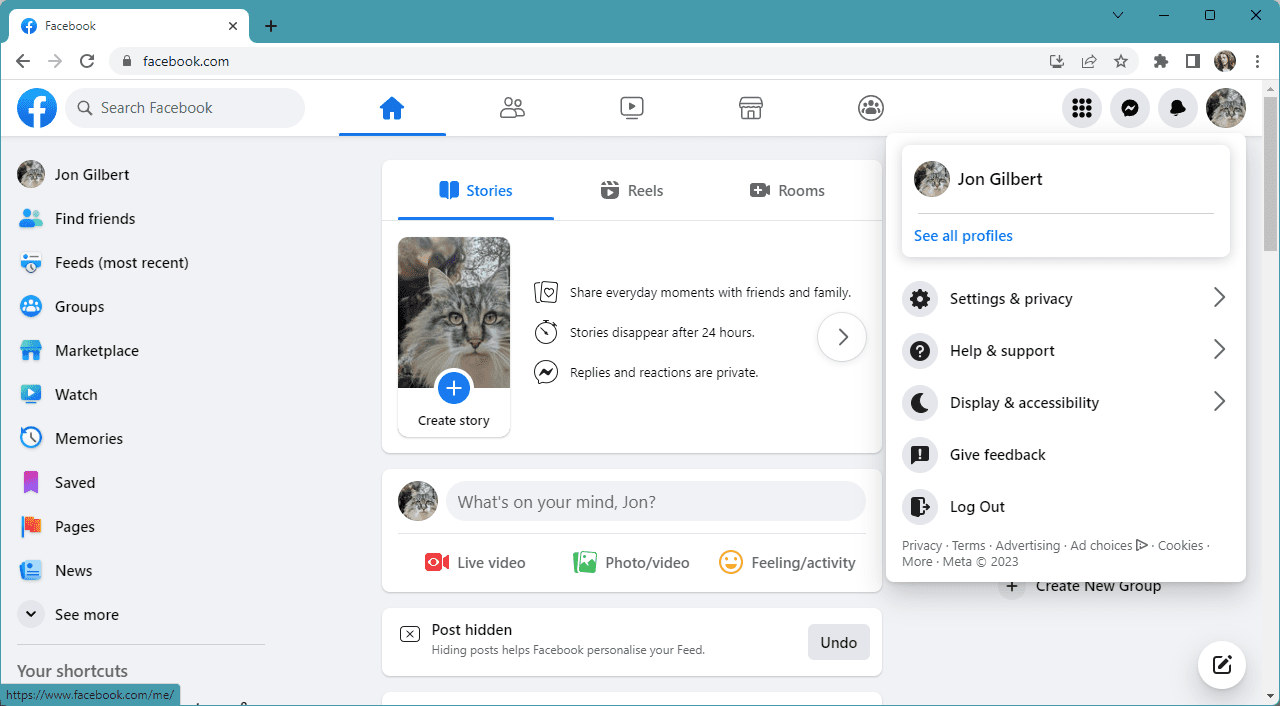This screenshot has height=706, width=1280.
Task: Open the Friends icon in top navigation
Action: click(512, 108)
